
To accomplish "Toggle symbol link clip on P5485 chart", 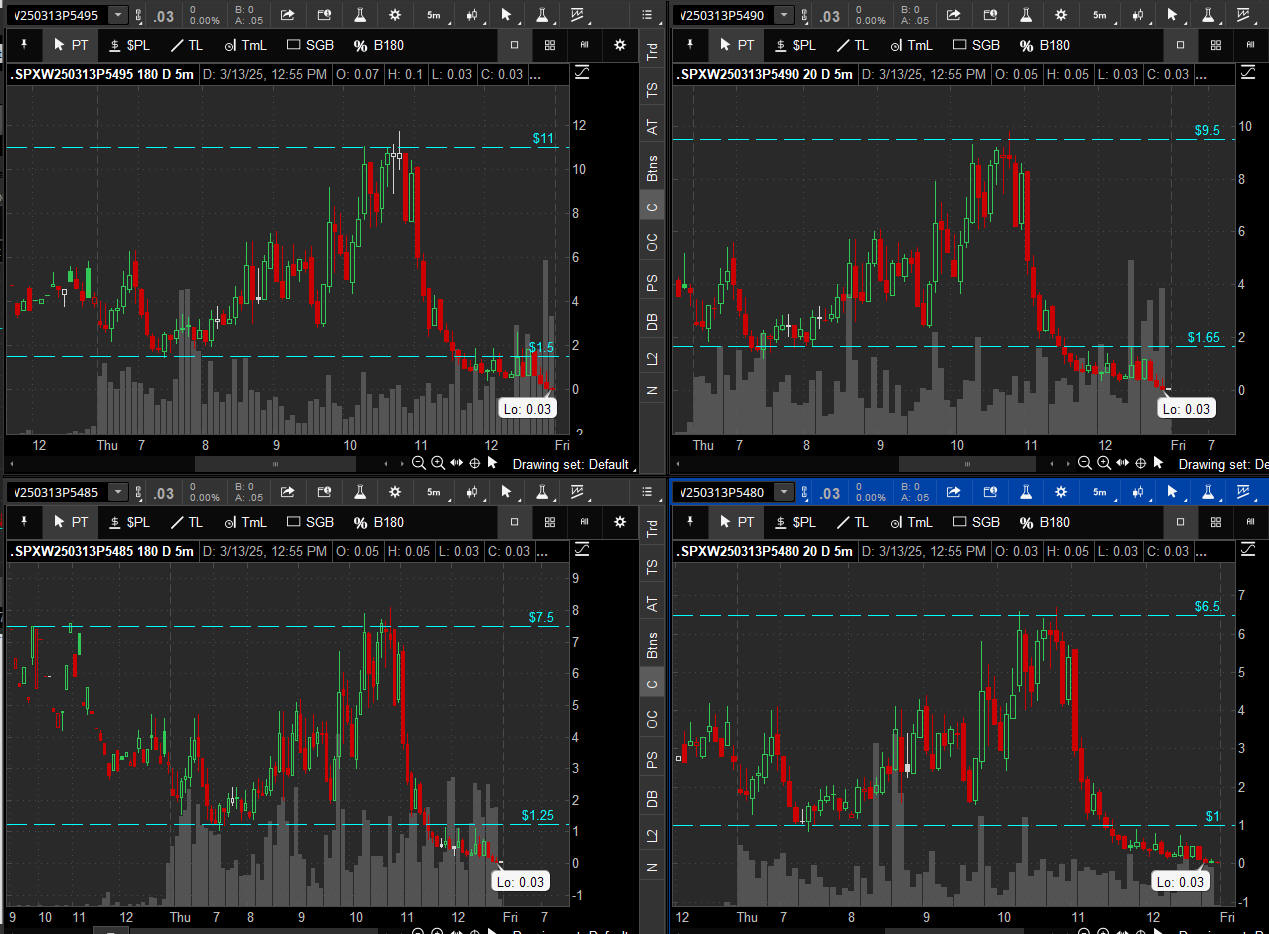I will pyautogui.click(x=139, y=492).
